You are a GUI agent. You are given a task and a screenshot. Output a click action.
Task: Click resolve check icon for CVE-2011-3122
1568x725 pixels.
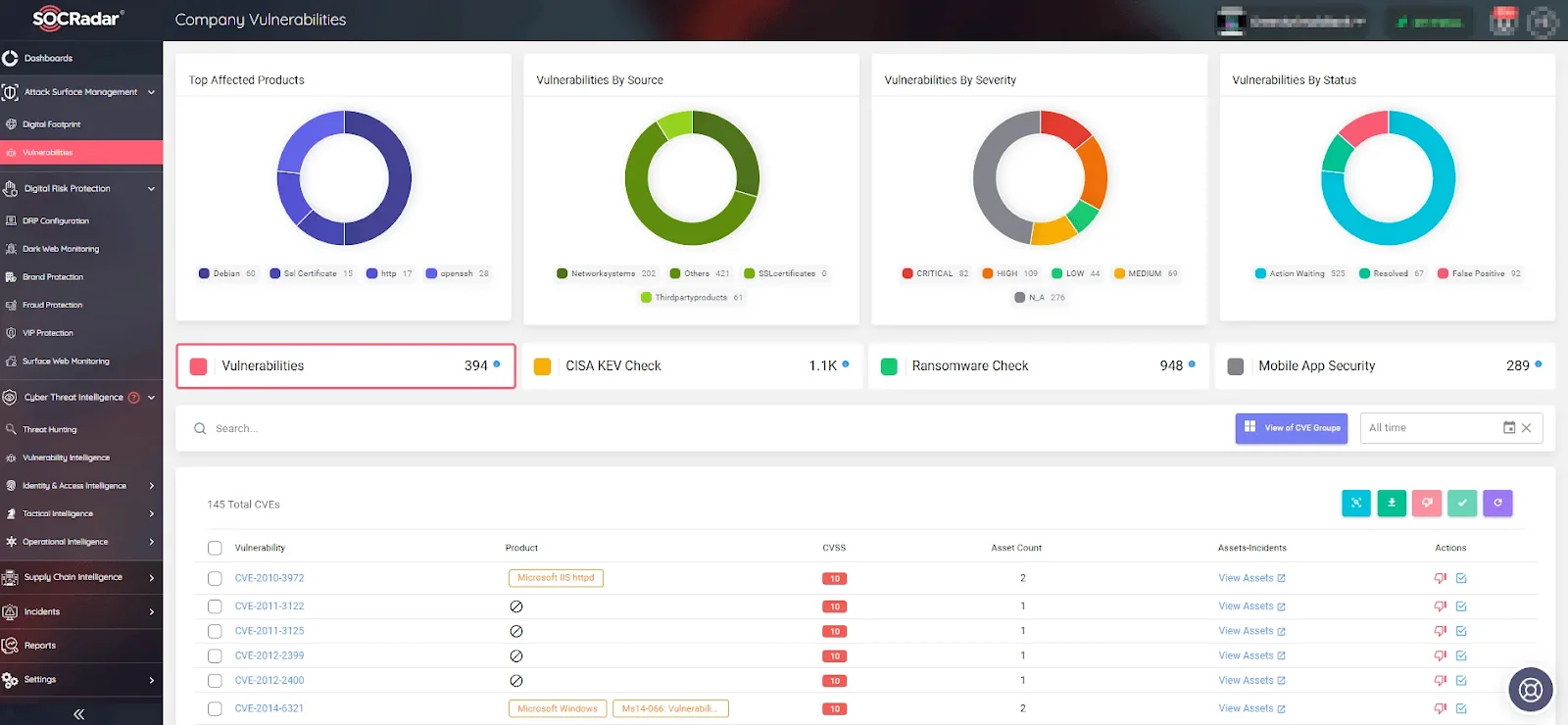click(x=1461, y=606)
